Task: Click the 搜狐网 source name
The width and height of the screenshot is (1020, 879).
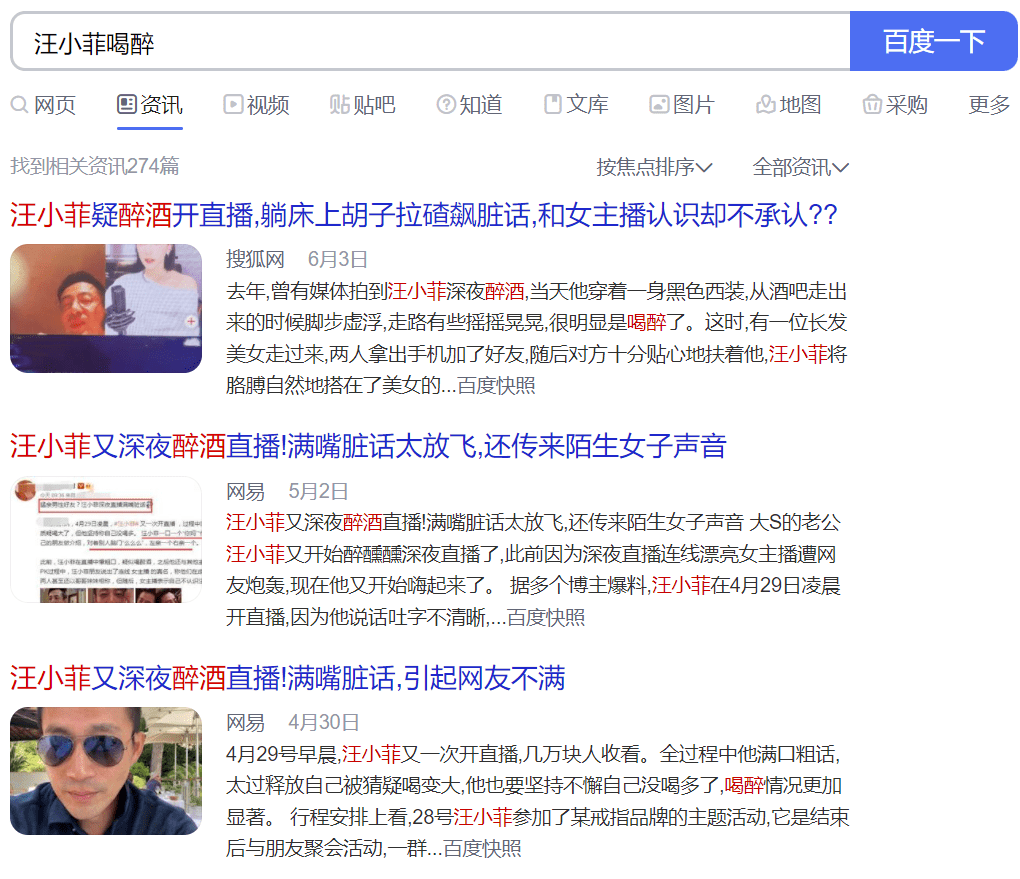Action: pos(255,259)
